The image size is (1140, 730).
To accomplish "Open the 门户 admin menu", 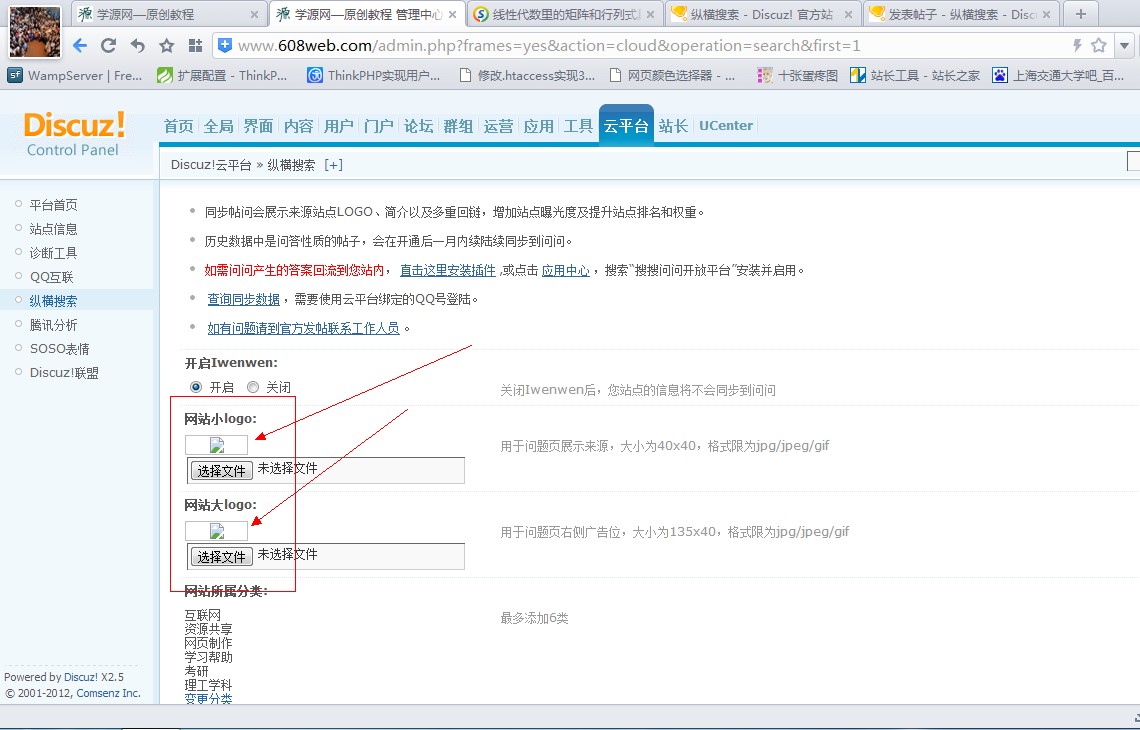I will point(378,127).
